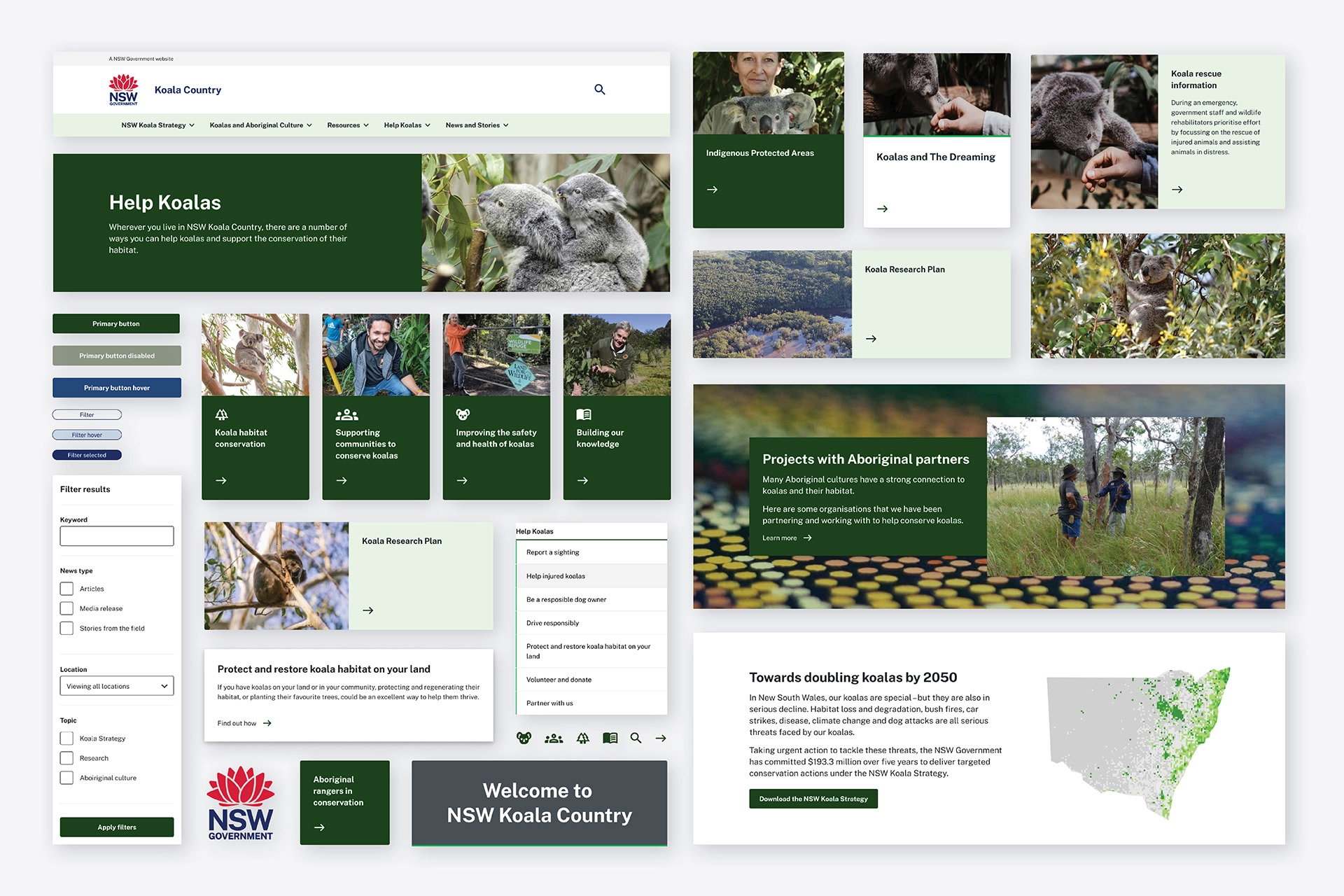This screenshot has width=1344, height=896.
Task: Click the Apply filters button
Action: pos(116,827)
